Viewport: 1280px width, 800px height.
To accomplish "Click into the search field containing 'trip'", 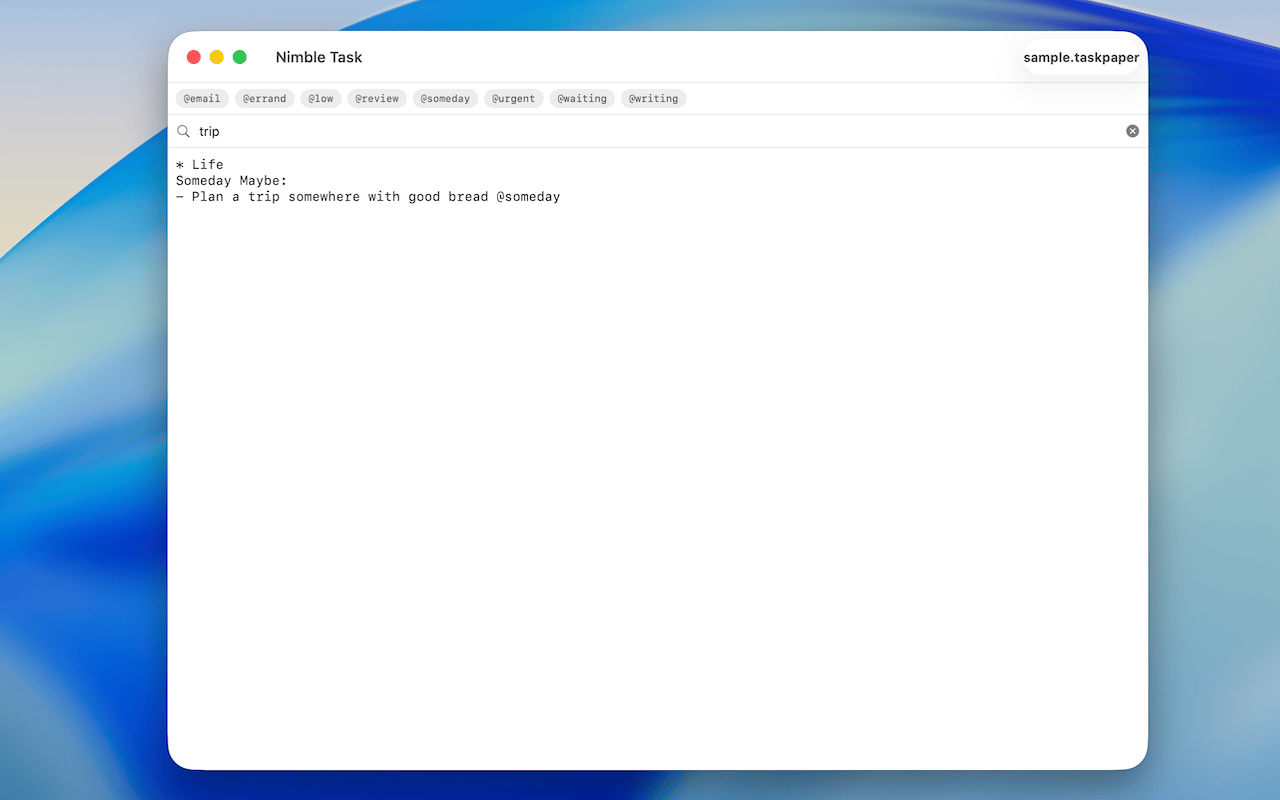I will coord(660,131).
